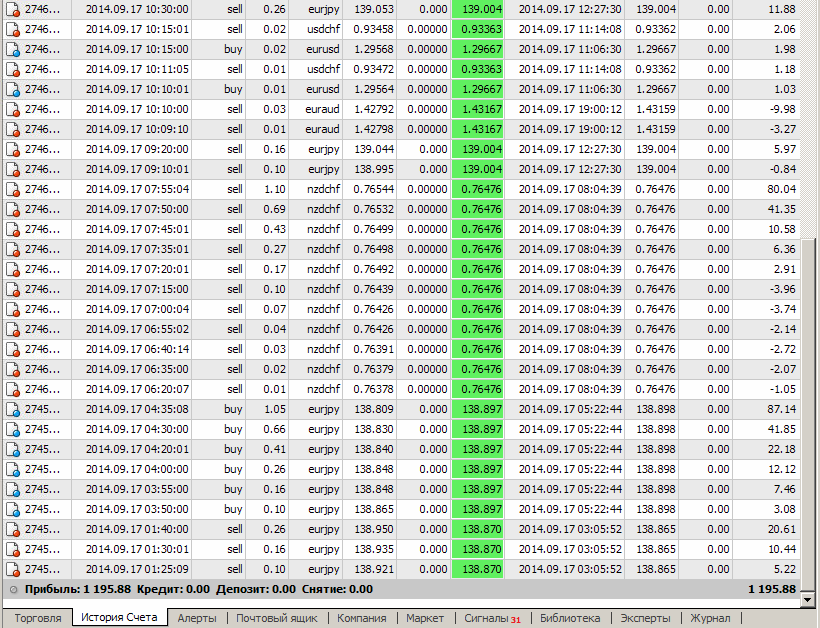Click the open price 0.93458

click(373, 29)
